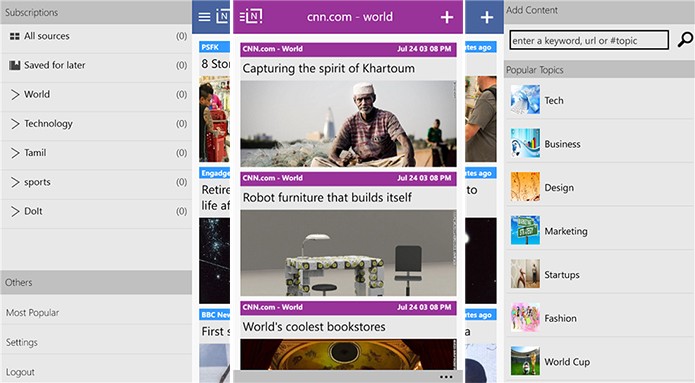The image size is (695, 383).
Task: Click the Startups topic label
Action: pos(562,274)
